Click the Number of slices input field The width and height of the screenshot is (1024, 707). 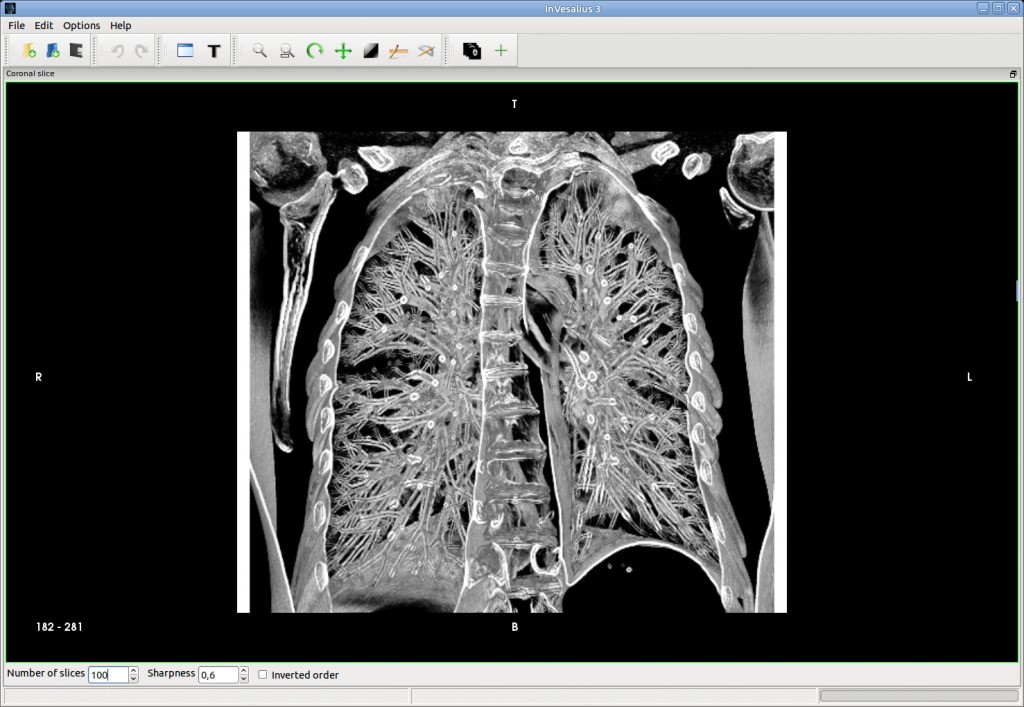(108, 675)
